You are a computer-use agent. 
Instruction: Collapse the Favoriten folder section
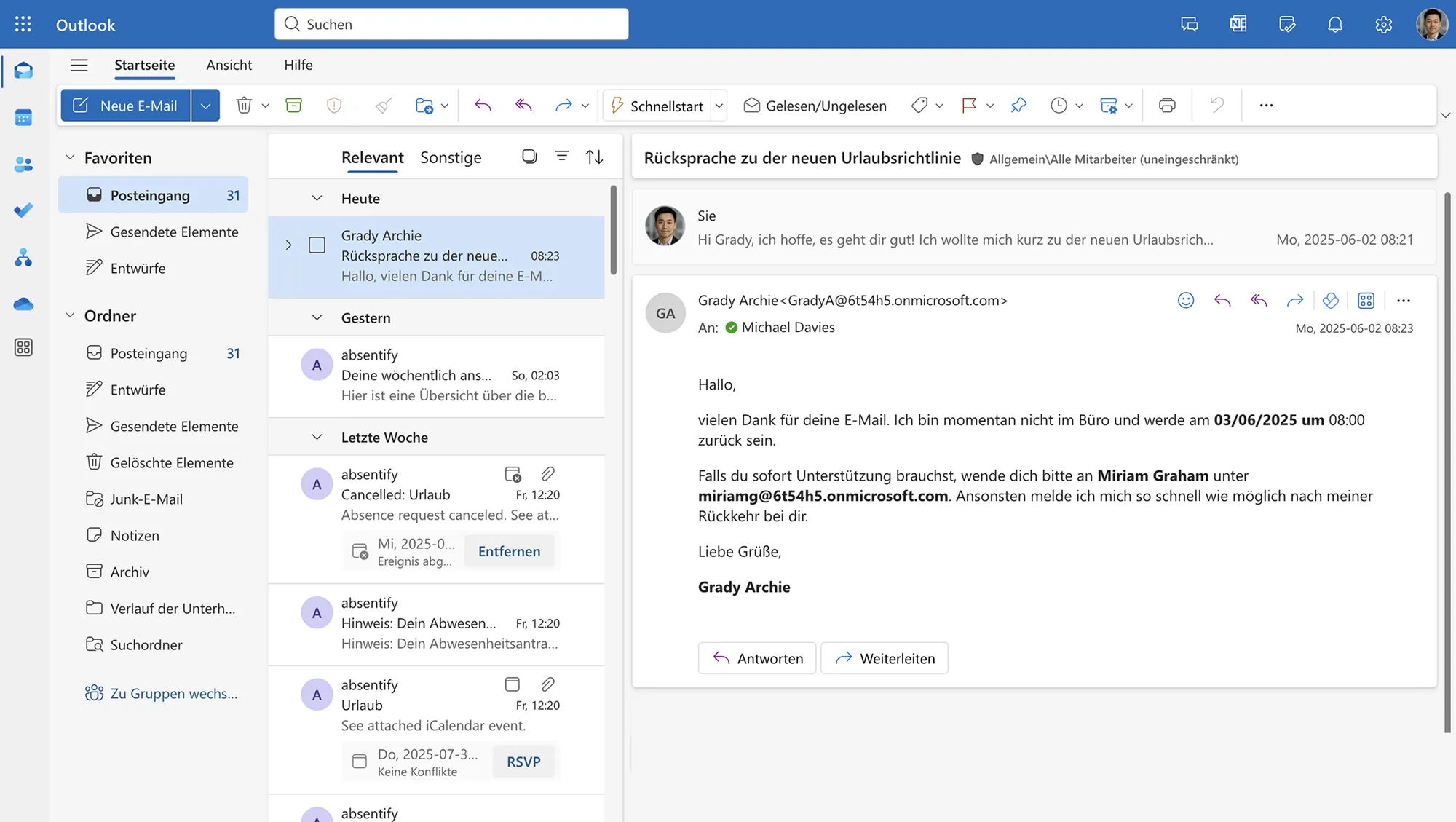point(70,157)
